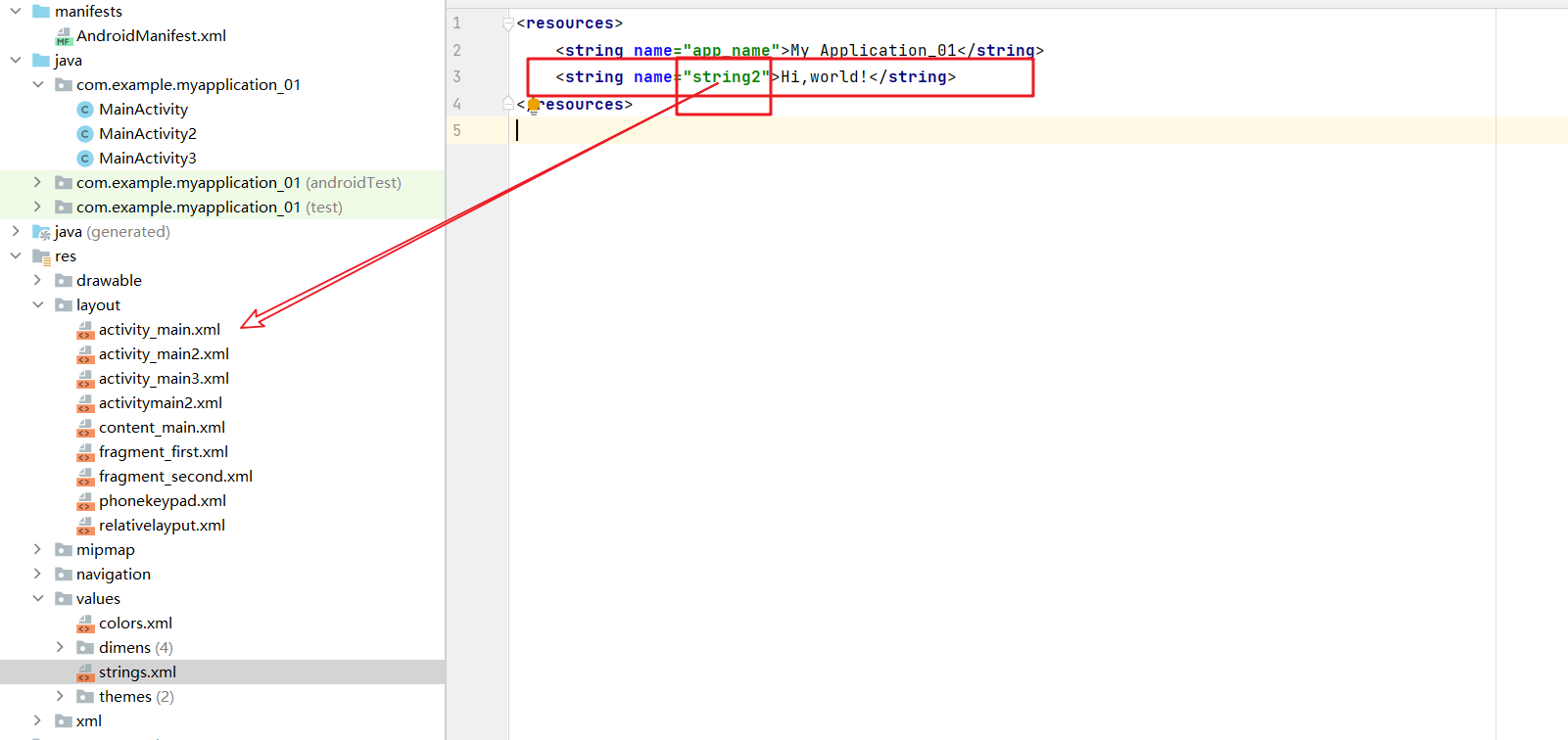Click the values folder icon
This screenshot has width=1568, height=740.
[x=64, y=598]
